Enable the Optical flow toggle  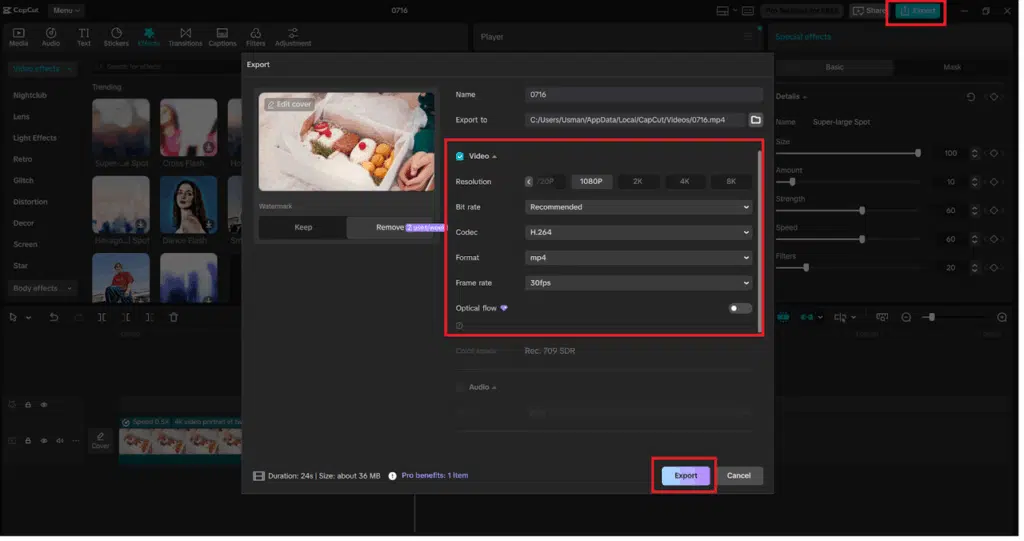(x=740, y=308)
